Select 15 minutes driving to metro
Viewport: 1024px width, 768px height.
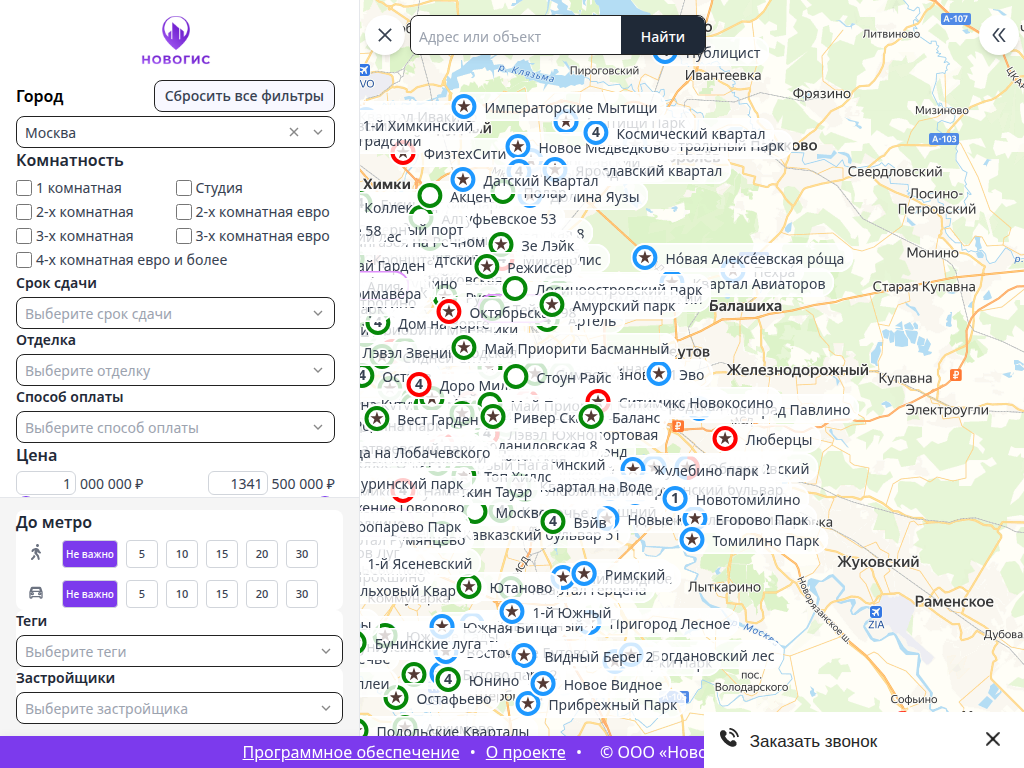(x=222, y=594)
